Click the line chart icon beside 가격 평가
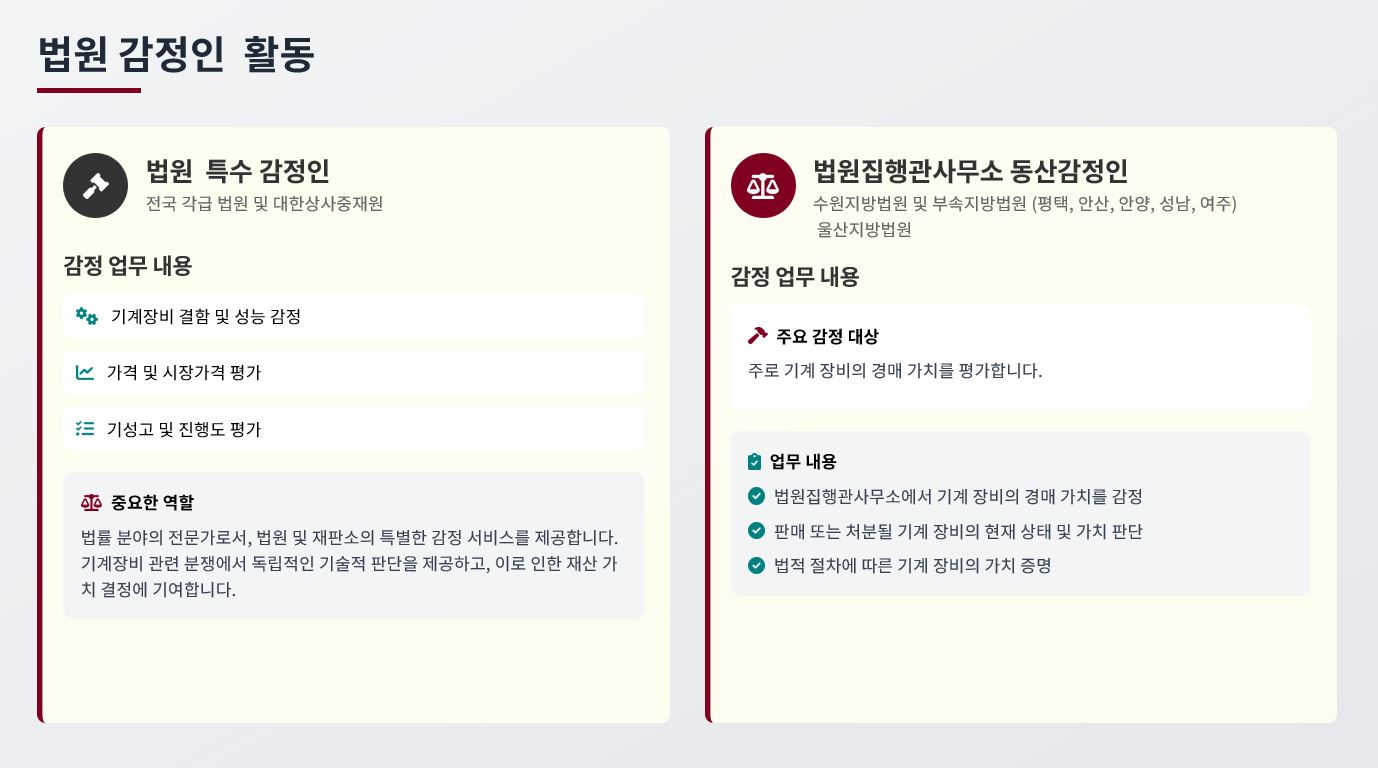The image size is (1378, 768). pos(85,373)
